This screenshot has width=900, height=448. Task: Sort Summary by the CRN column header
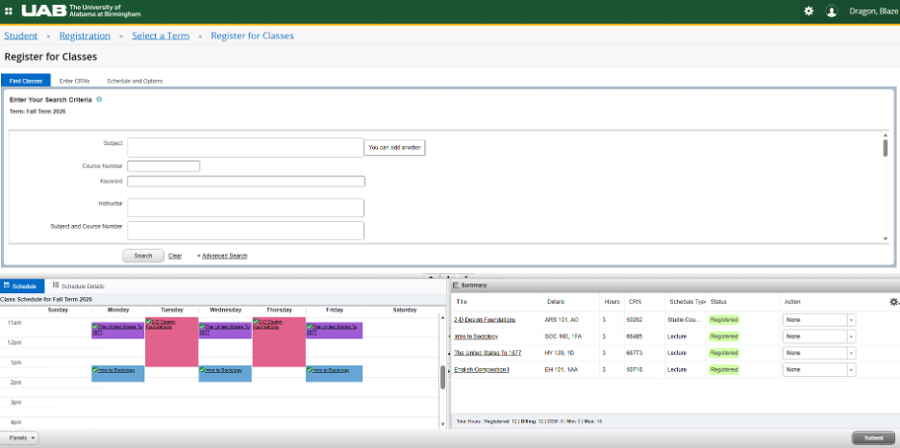click(x=634, y=302)
